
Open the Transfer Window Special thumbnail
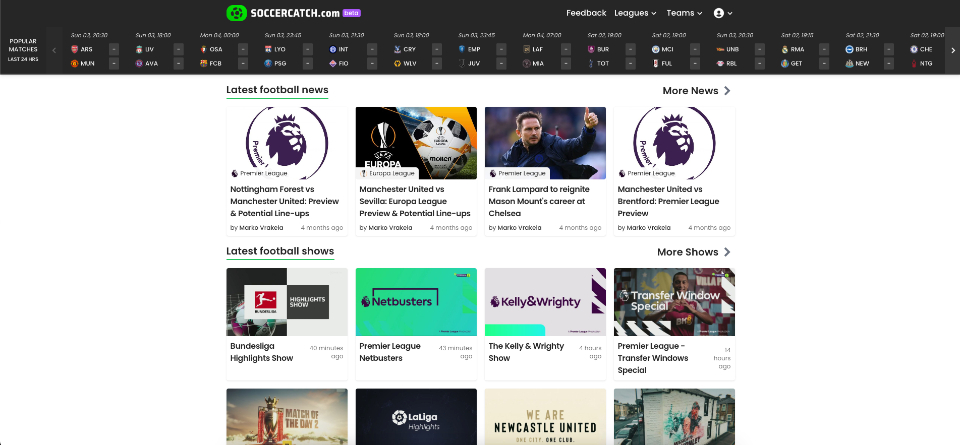[x=675, y=302]
